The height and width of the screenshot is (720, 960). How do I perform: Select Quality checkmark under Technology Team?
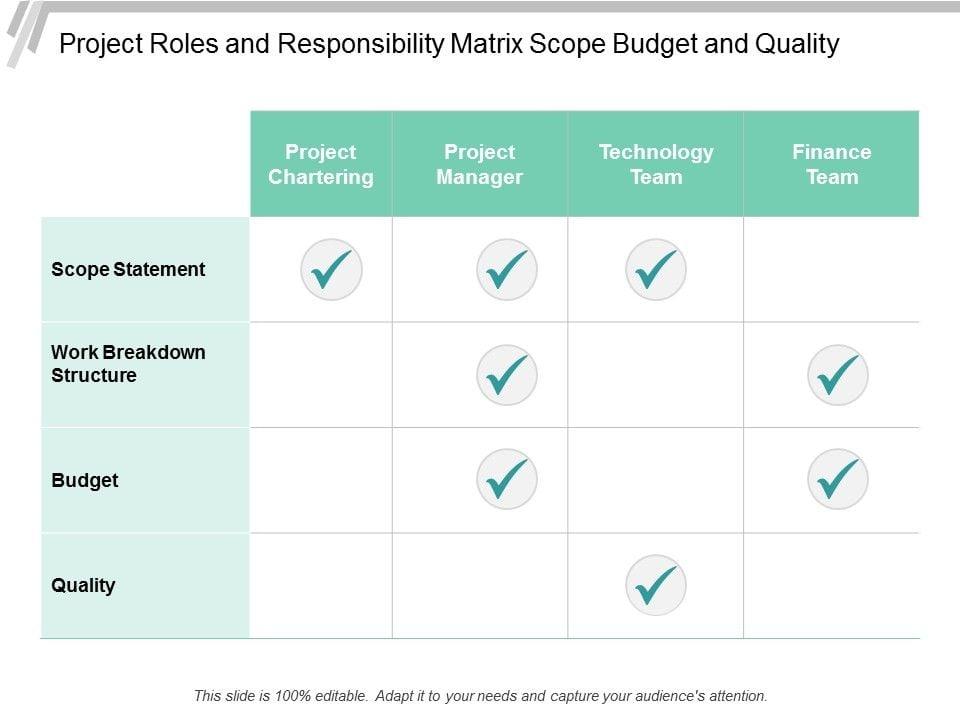(x=656, y=585)
